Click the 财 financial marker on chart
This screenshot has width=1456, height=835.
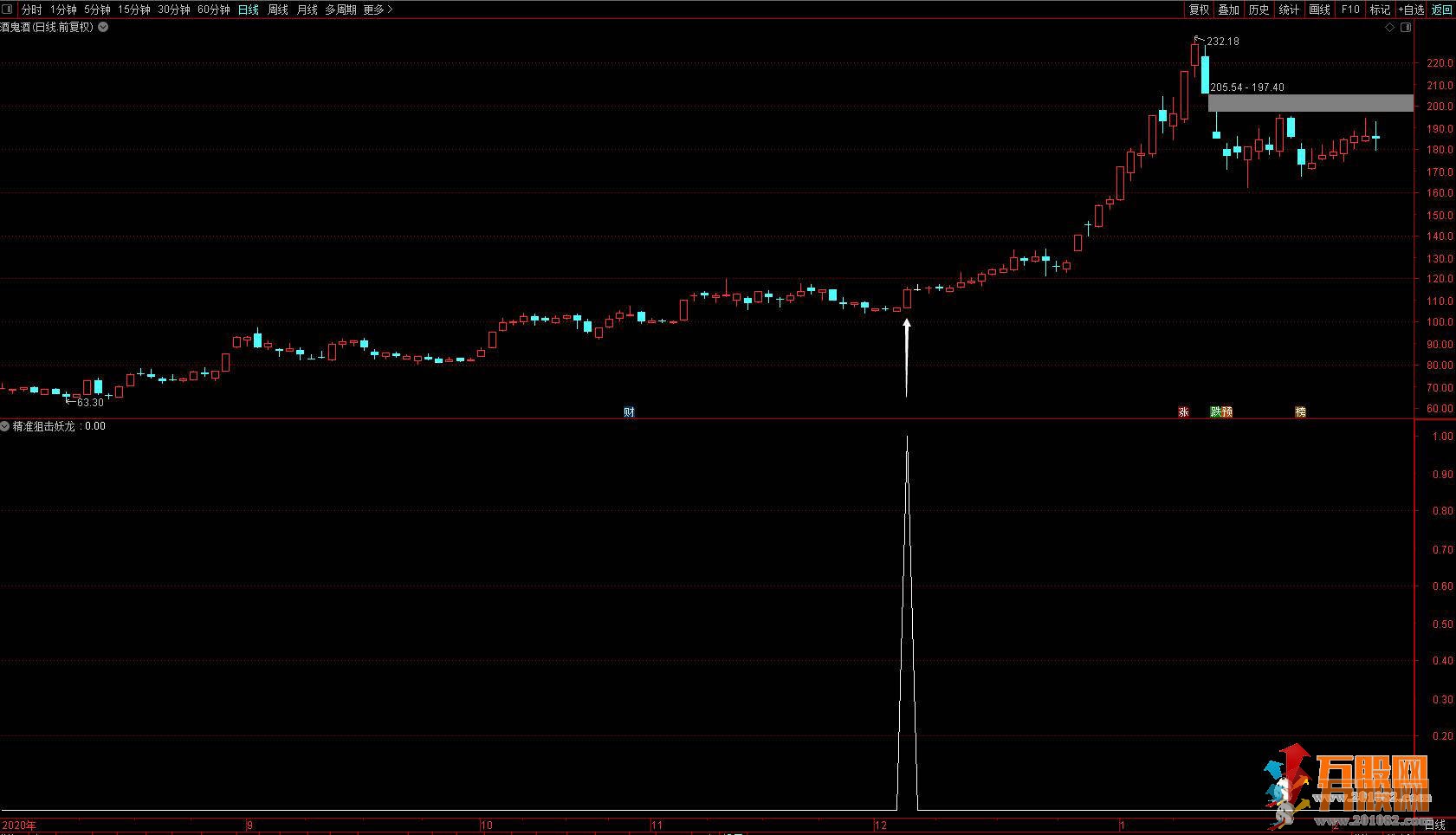click(x=629, y=412)
